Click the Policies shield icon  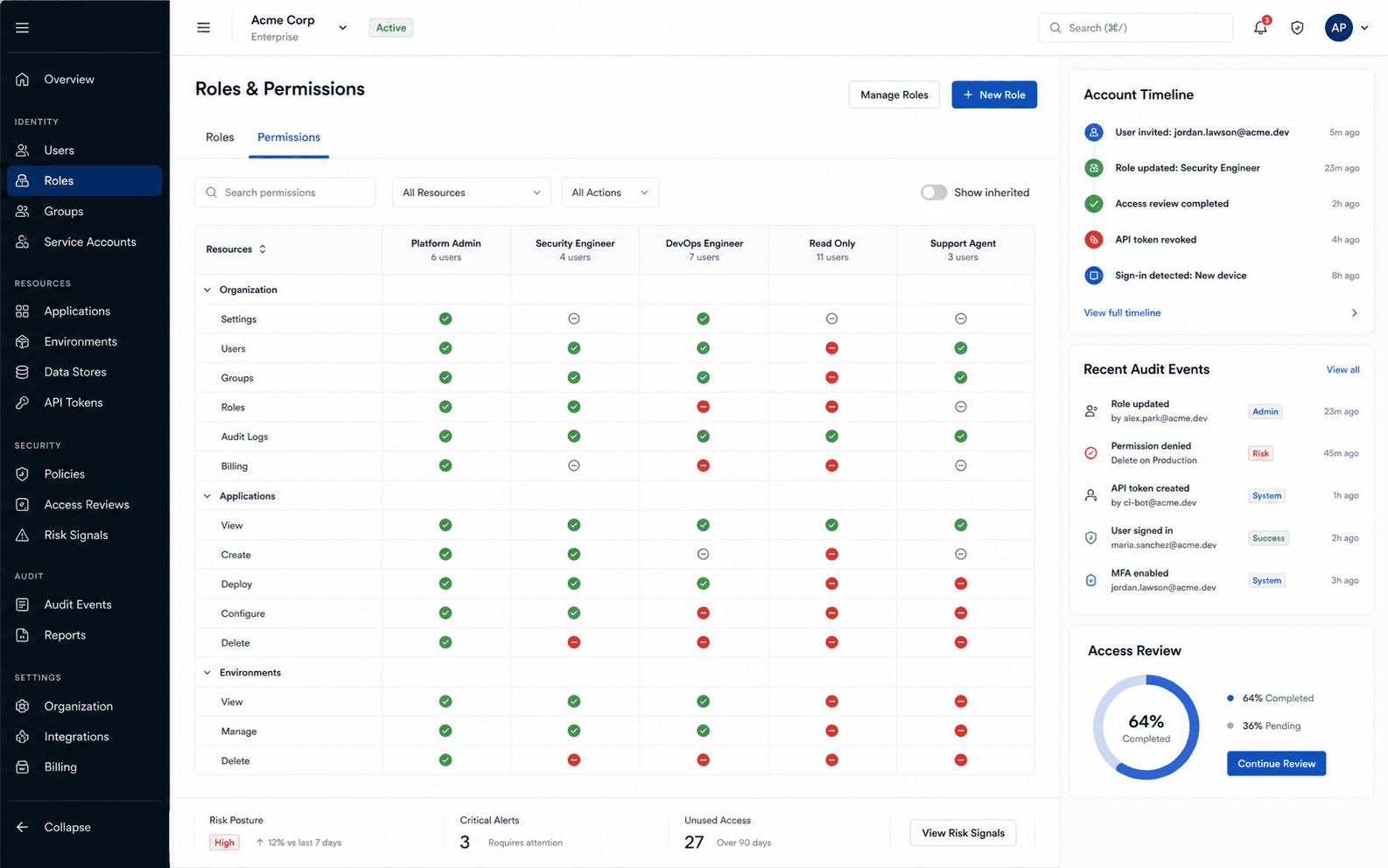(x=23, y=474)
